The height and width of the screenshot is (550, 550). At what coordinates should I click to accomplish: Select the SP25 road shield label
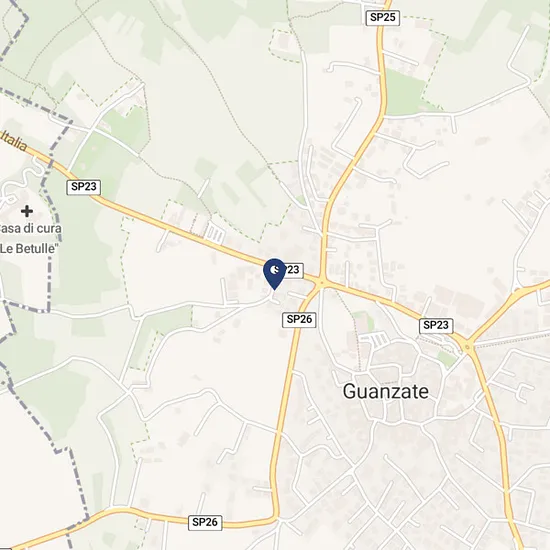click(x=382, y=17)
